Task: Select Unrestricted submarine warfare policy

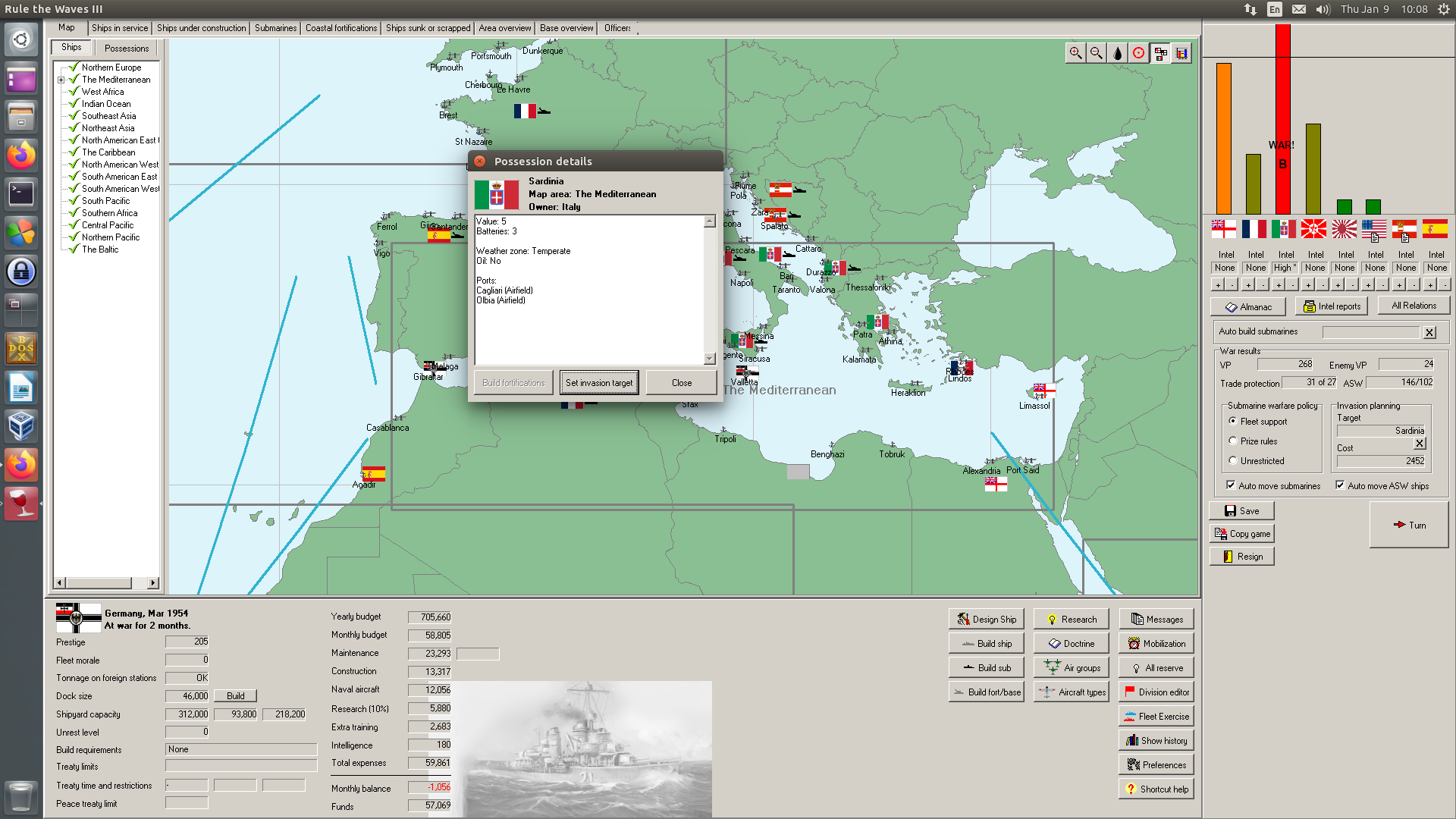Action: click(x=1233, y=460)
